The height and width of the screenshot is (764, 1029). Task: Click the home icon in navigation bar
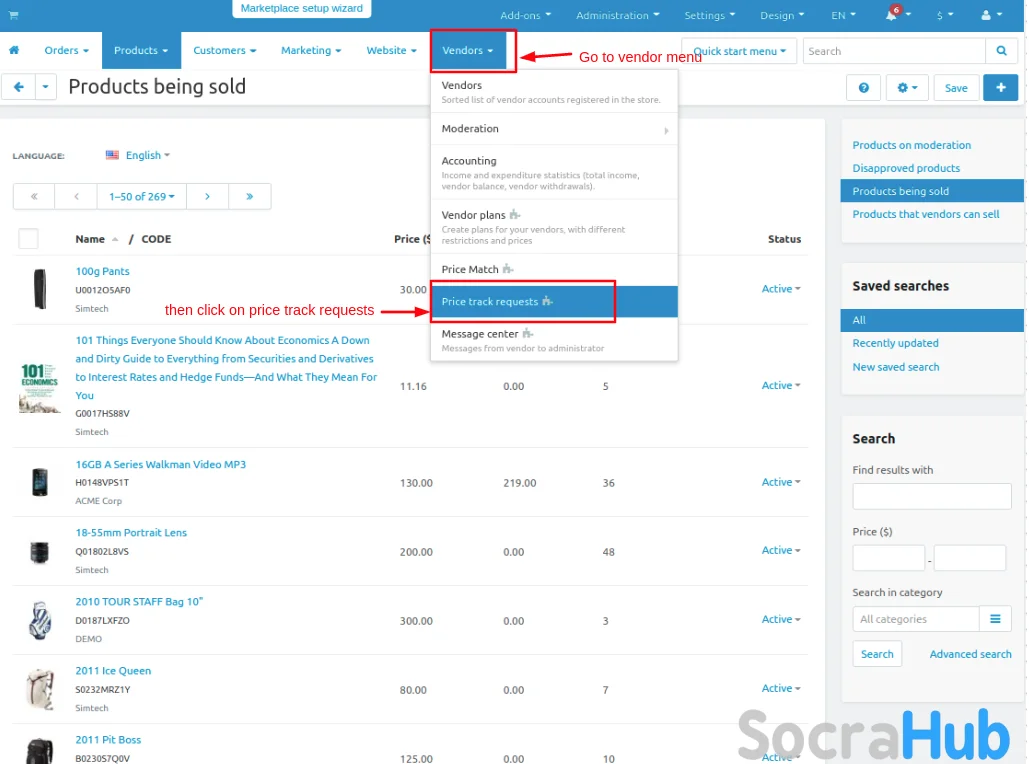tap(14, 50)
